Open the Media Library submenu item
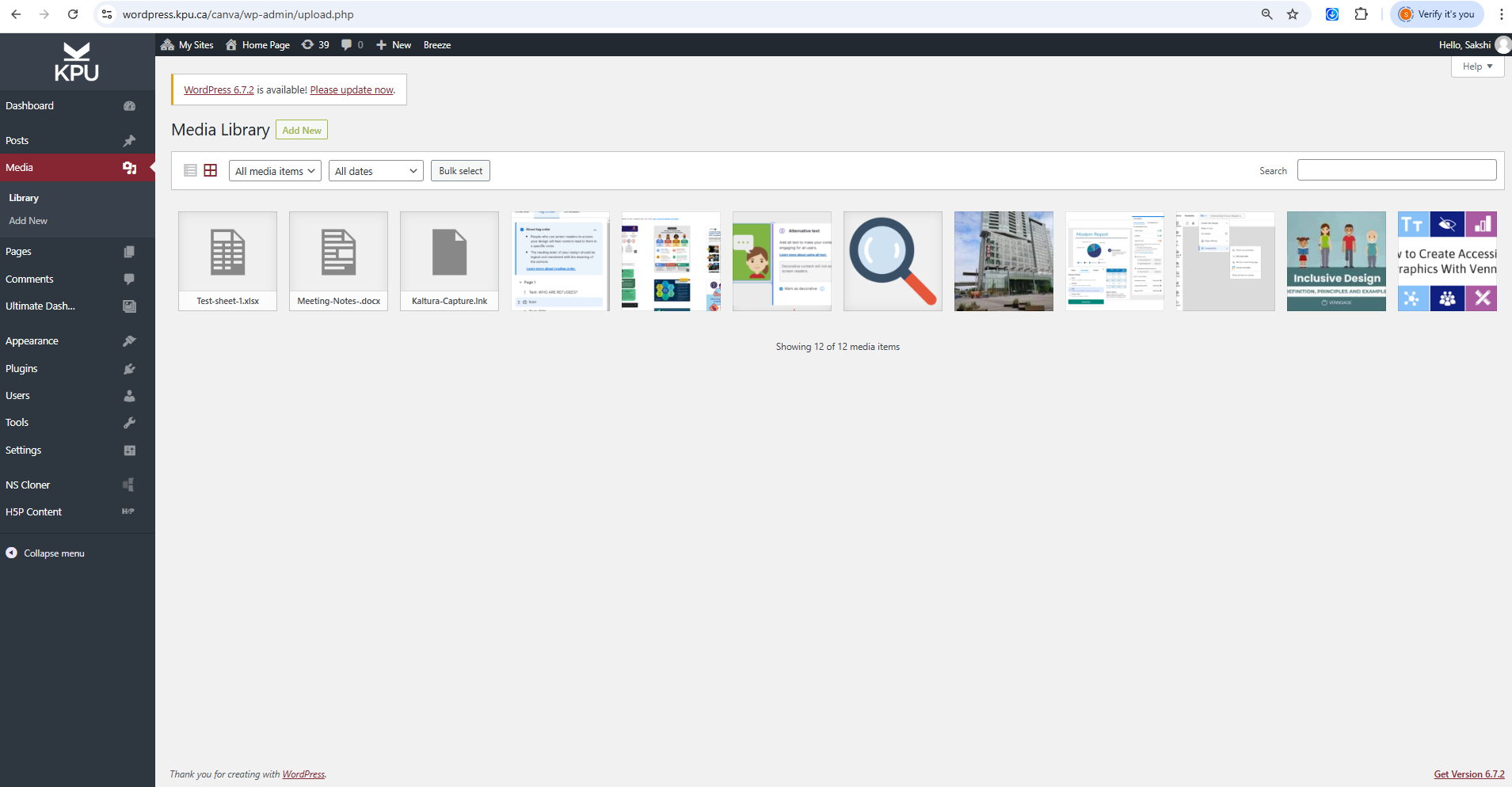The image size is (1512, 787). pos(24,198)
